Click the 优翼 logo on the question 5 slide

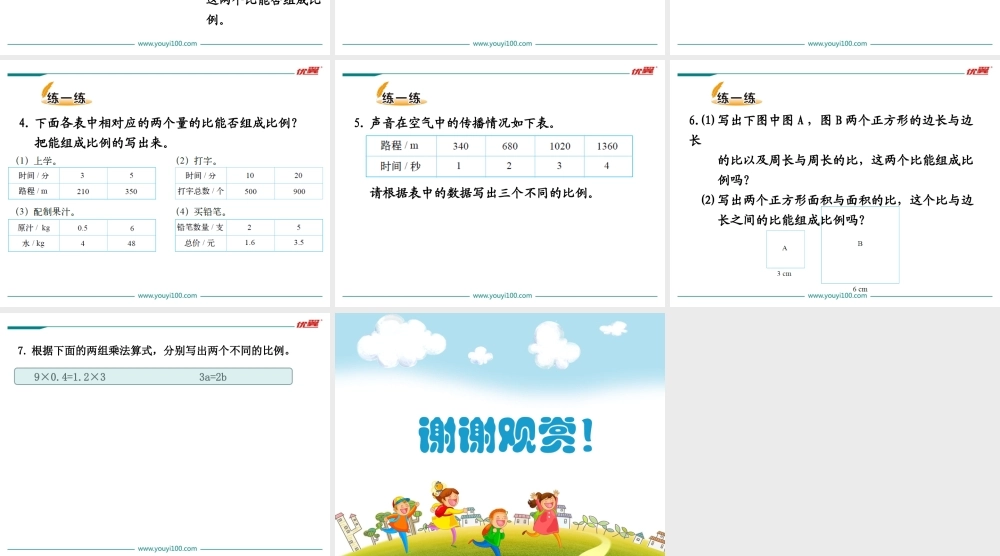tap(642, 71)
